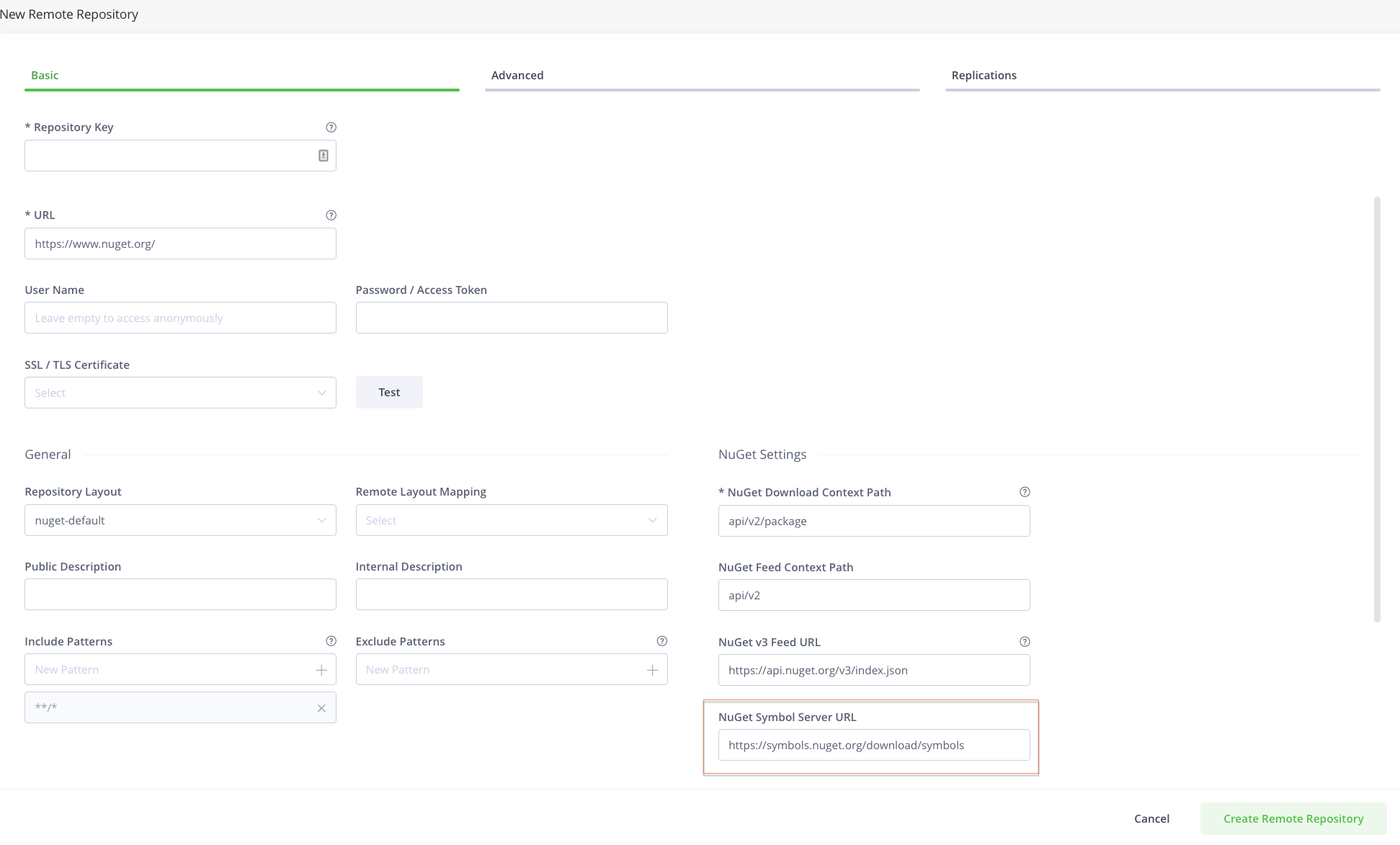1400x845 pixels.
Task: Open help for NuGet v3 Feed URL
Action: [1025, 641]
